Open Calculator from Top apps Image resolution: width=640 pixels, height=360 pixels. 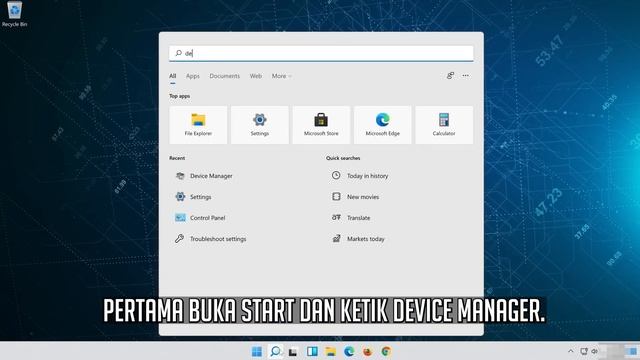pos(444,125)
